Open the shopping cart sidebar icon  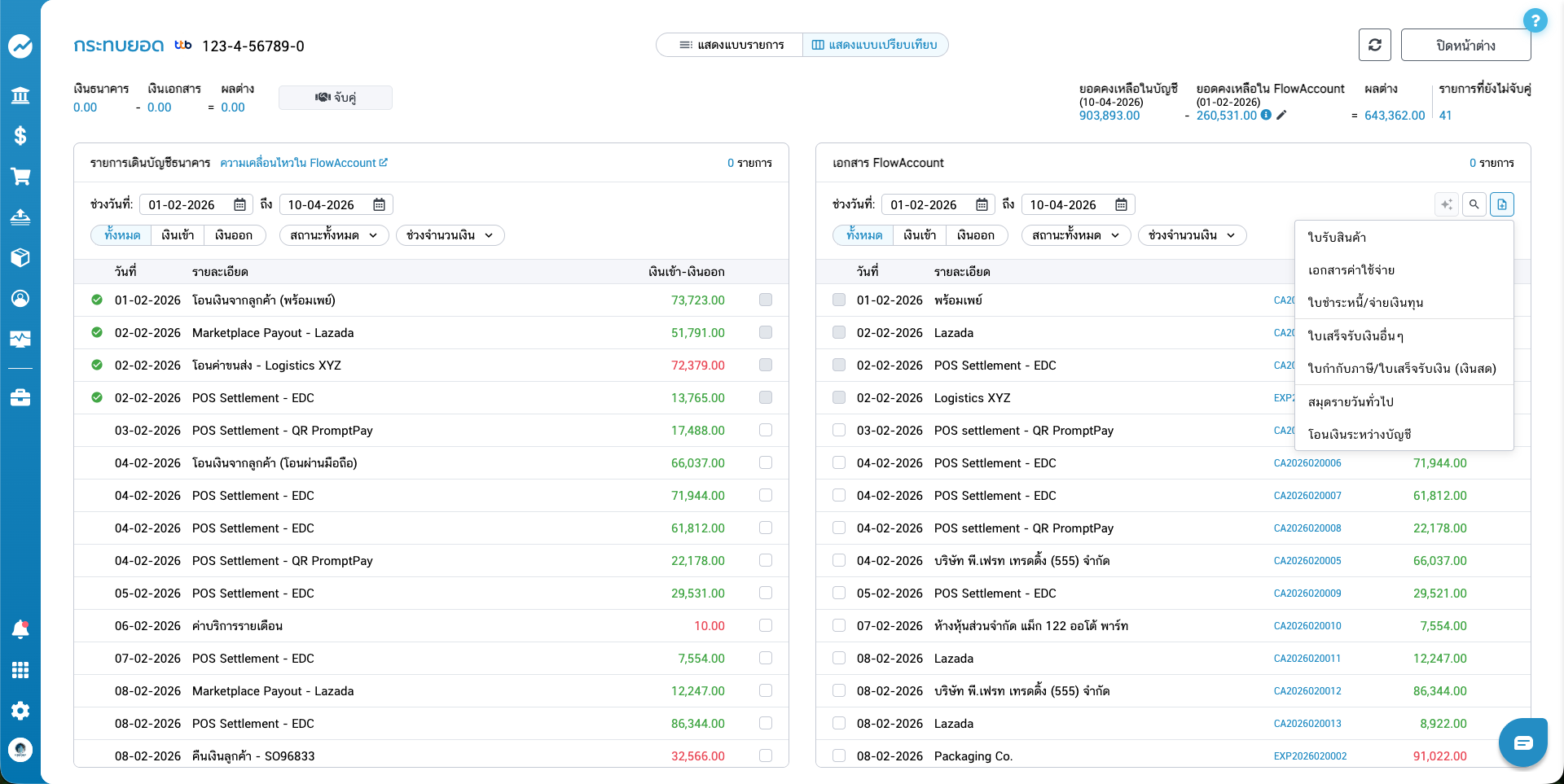pyautogui.click(x=20, y=177)
